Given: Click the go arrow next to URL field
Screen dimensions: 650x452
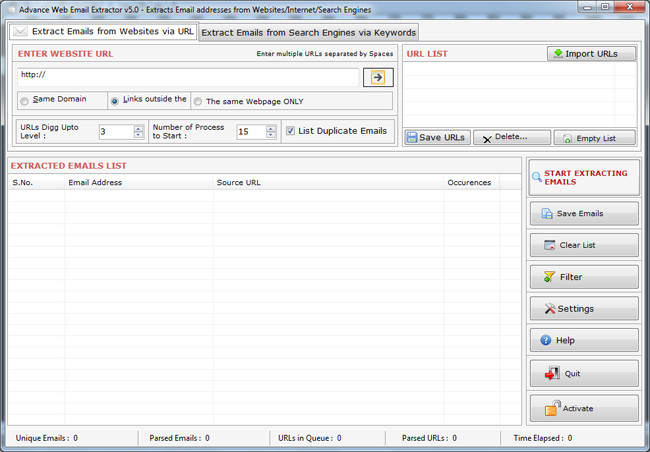Looking at the screenshot, I should pyautogui.click(x=378, y=78).
